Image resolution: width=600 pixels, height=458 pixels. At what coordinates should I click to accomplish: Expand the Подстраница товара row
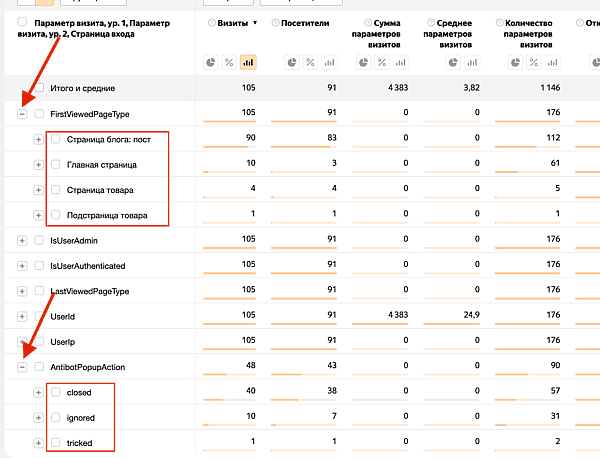point(38,215)
